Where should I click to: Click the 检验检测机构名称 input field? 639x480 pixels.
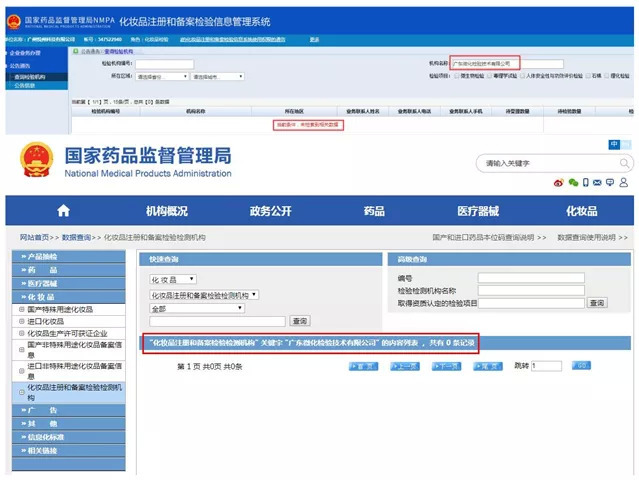click(531, 291)
